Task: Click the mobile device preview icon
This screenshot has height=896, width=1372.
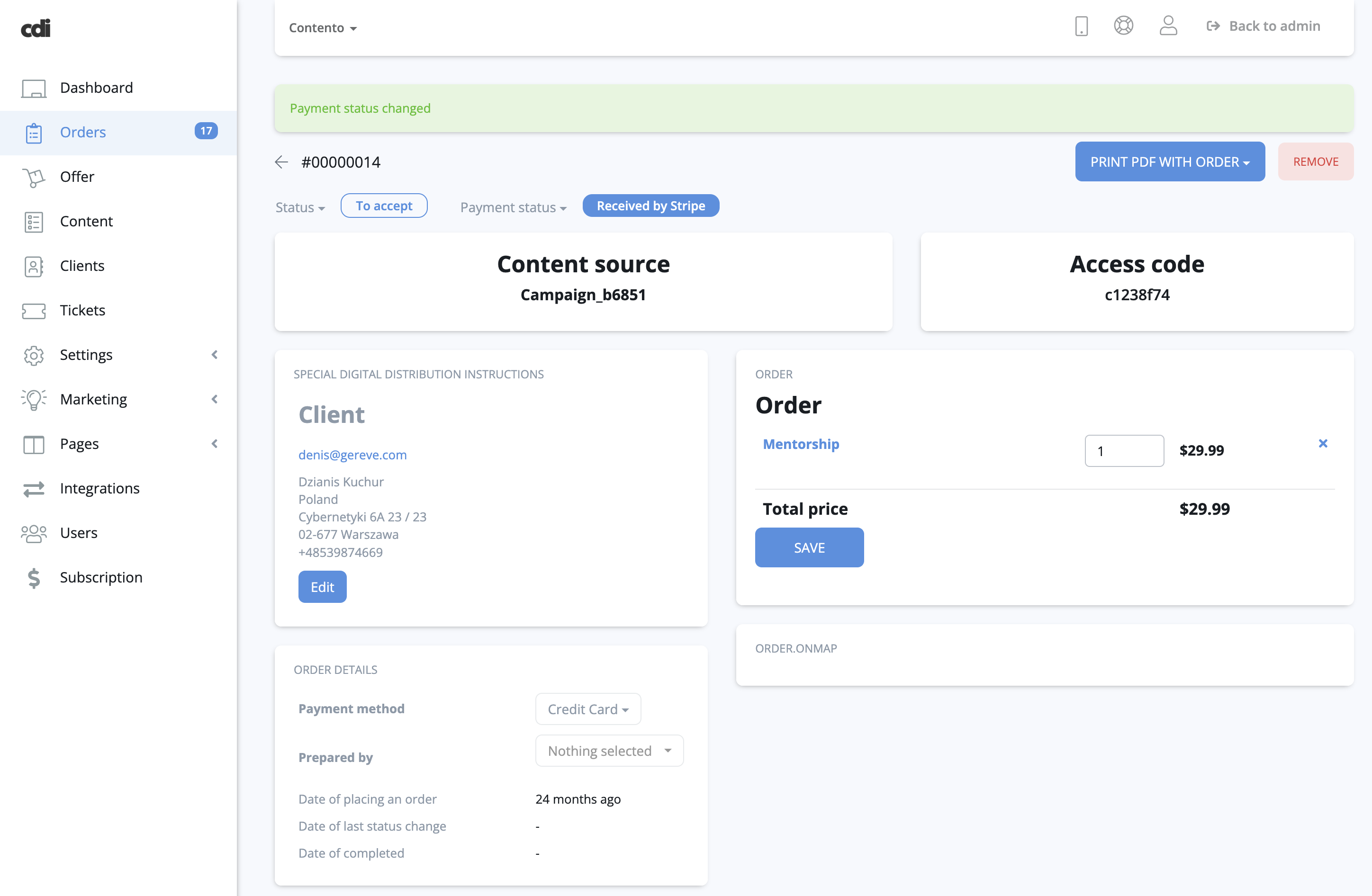Action: (1081, 27)
